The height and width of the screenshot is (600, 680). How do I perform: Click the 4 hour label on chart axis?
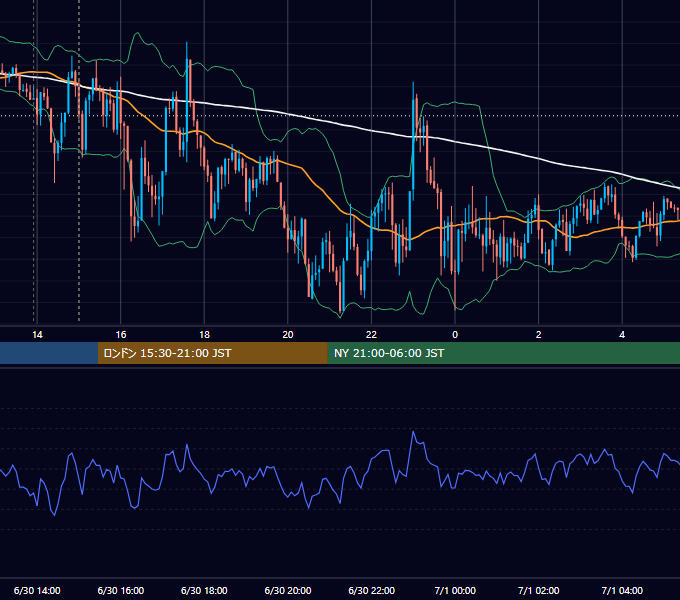622,334
